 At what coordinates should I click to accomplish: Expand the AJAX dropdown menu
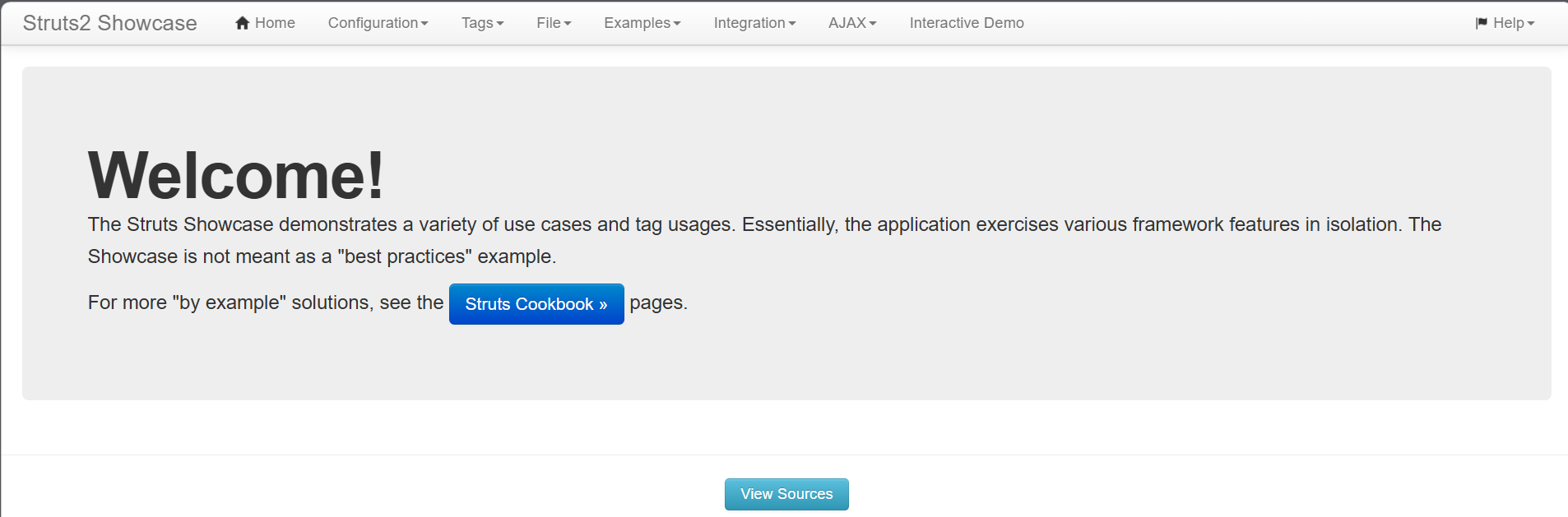coord(852,23)
